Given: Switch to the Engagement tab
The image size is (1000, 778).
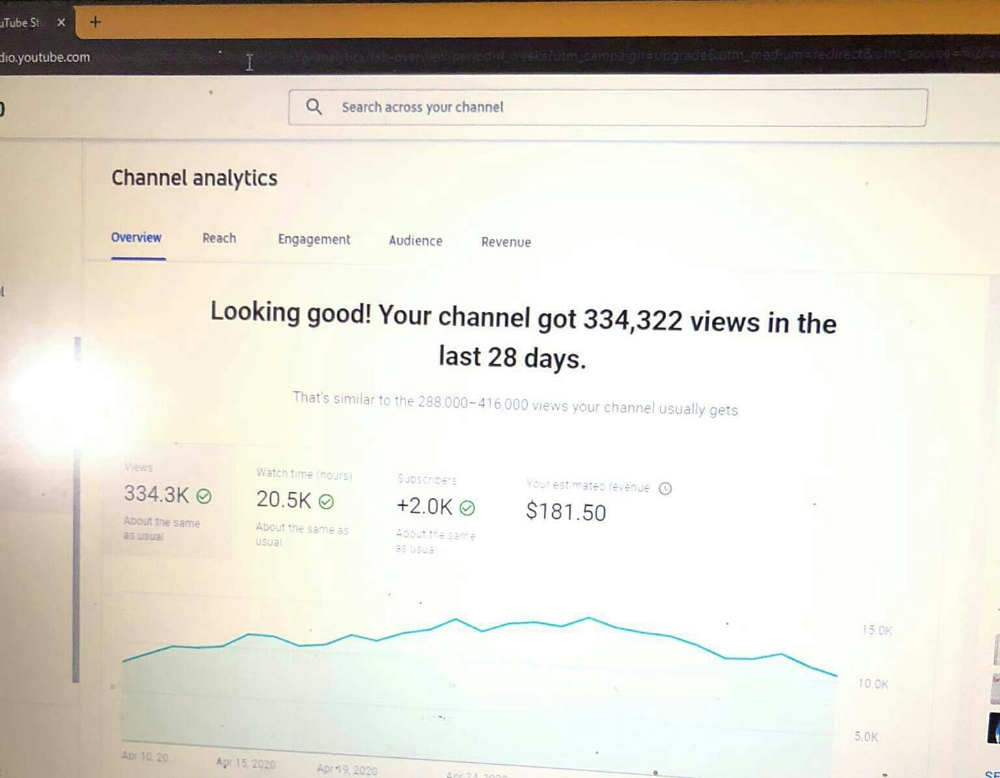Looking at the screenshot, I should (314, 240).
